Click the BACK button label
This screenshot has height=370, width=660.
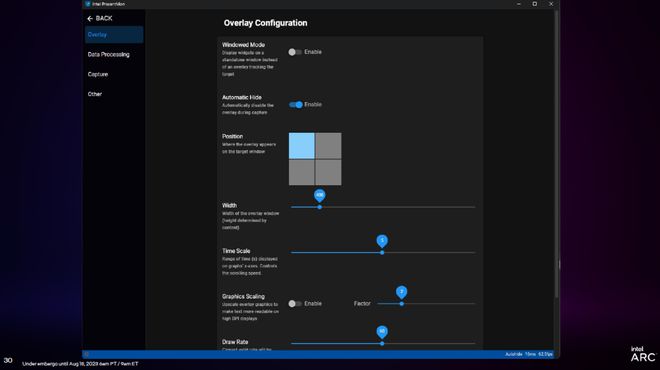point(104,19)
